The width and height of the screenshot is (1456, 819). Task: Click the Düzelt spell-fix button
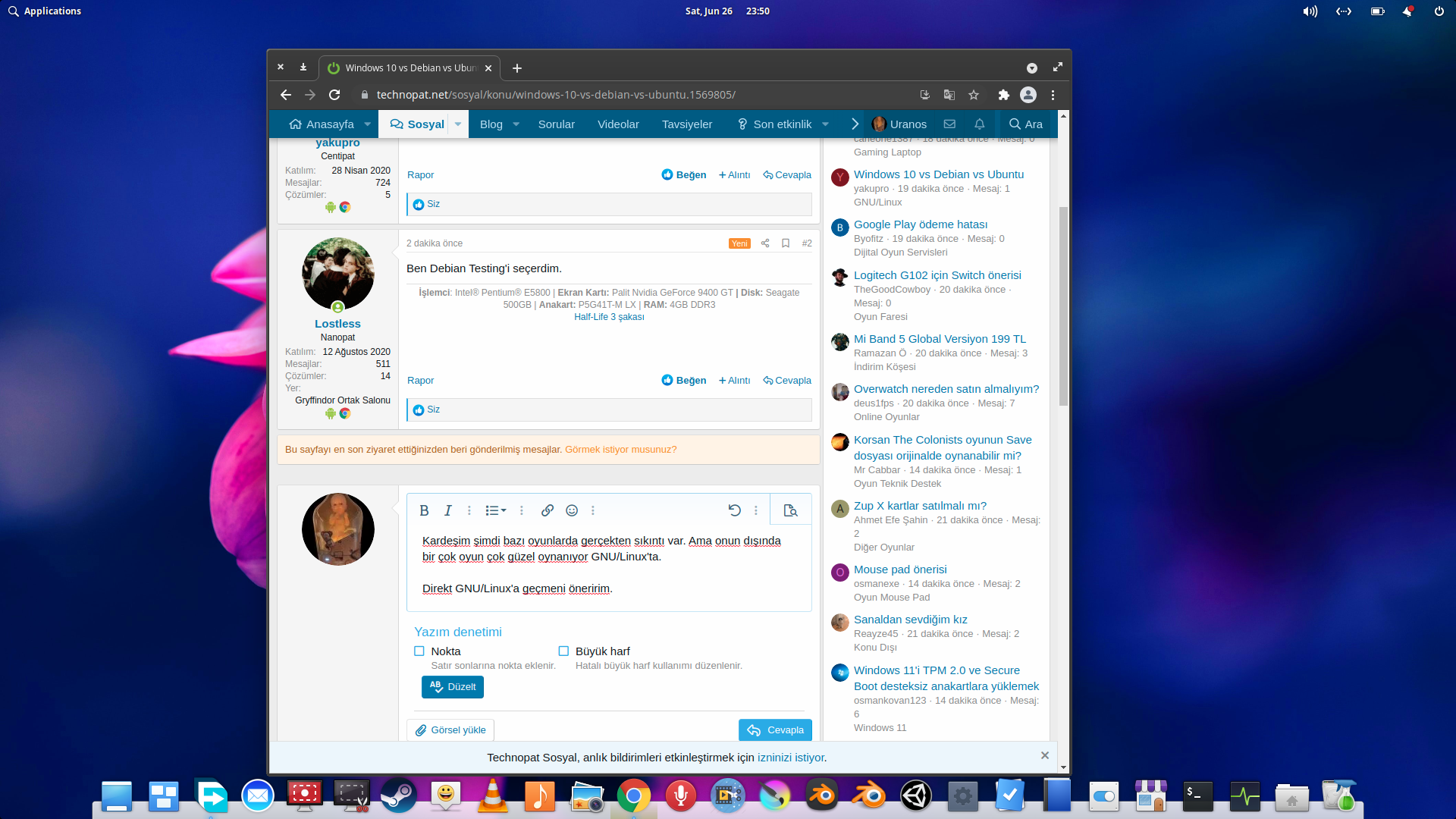453,687
